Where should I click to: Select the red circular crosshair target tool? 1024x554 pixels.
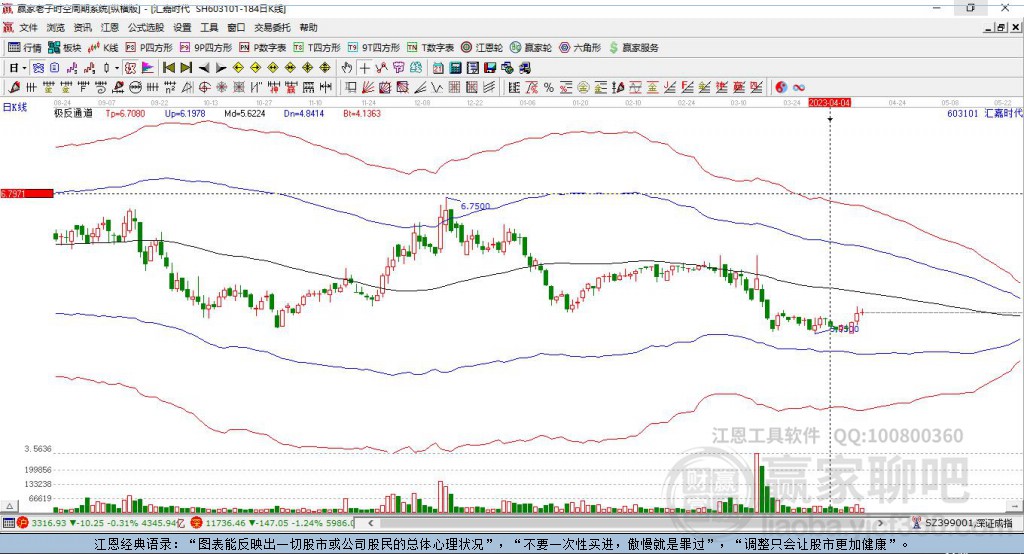point(204,87)
